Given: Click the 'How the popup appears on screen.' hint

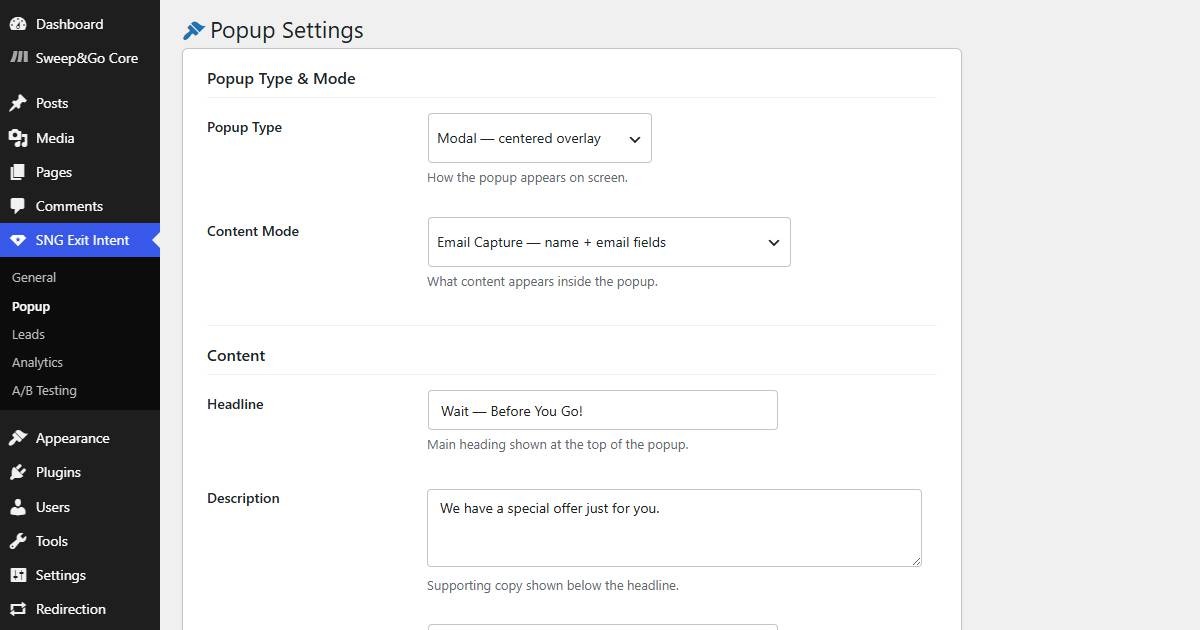Looking at the screenshot, I should click(x=527, y=178).
